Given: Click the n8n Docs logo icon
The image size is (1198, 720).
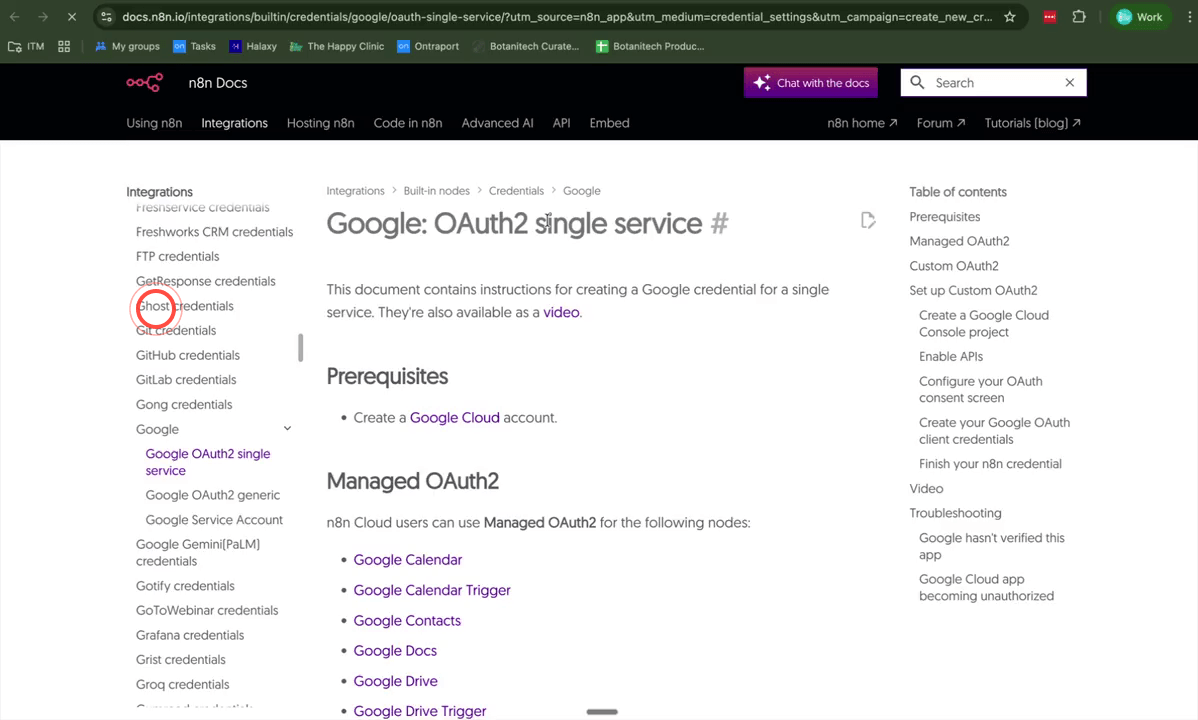Looking at the screenshot, I should tap(144, 82).
